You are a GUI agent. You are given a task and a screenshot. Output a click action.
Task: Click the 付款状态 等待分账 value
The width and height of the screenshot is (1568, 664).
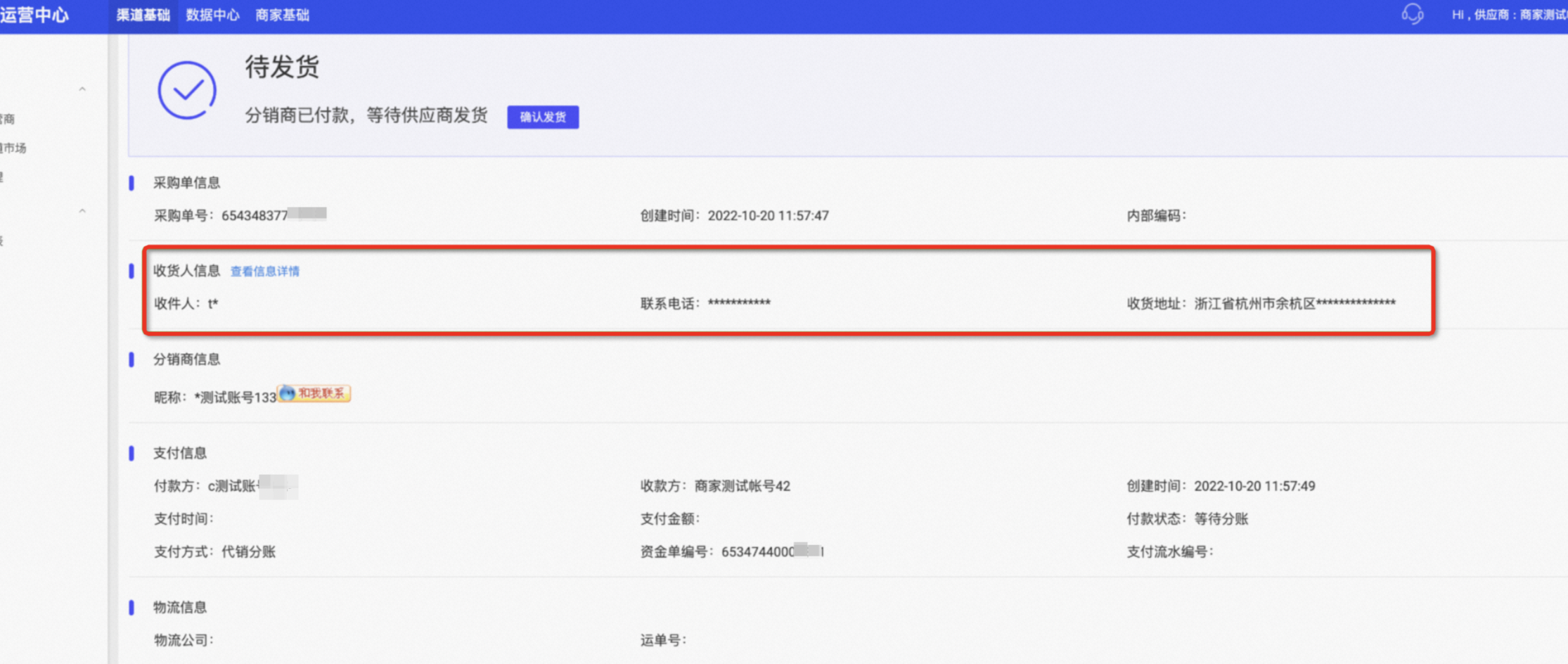pos(1221,519)
